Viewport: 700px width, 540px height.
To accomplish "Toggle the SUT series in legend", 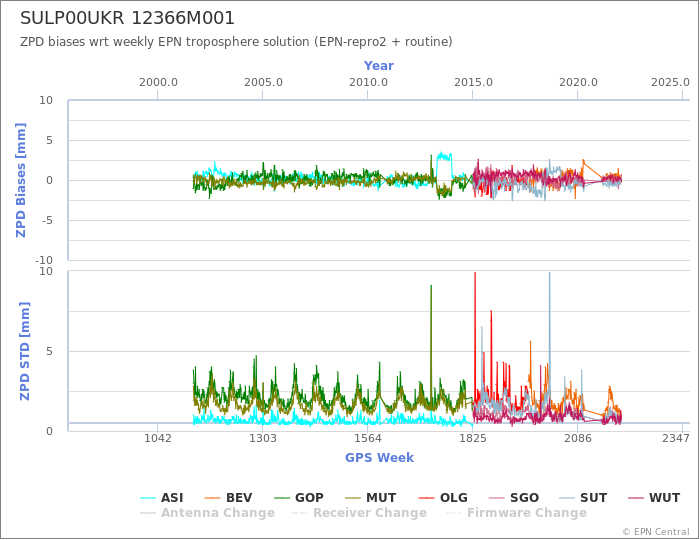I will [x=583, y=498].
